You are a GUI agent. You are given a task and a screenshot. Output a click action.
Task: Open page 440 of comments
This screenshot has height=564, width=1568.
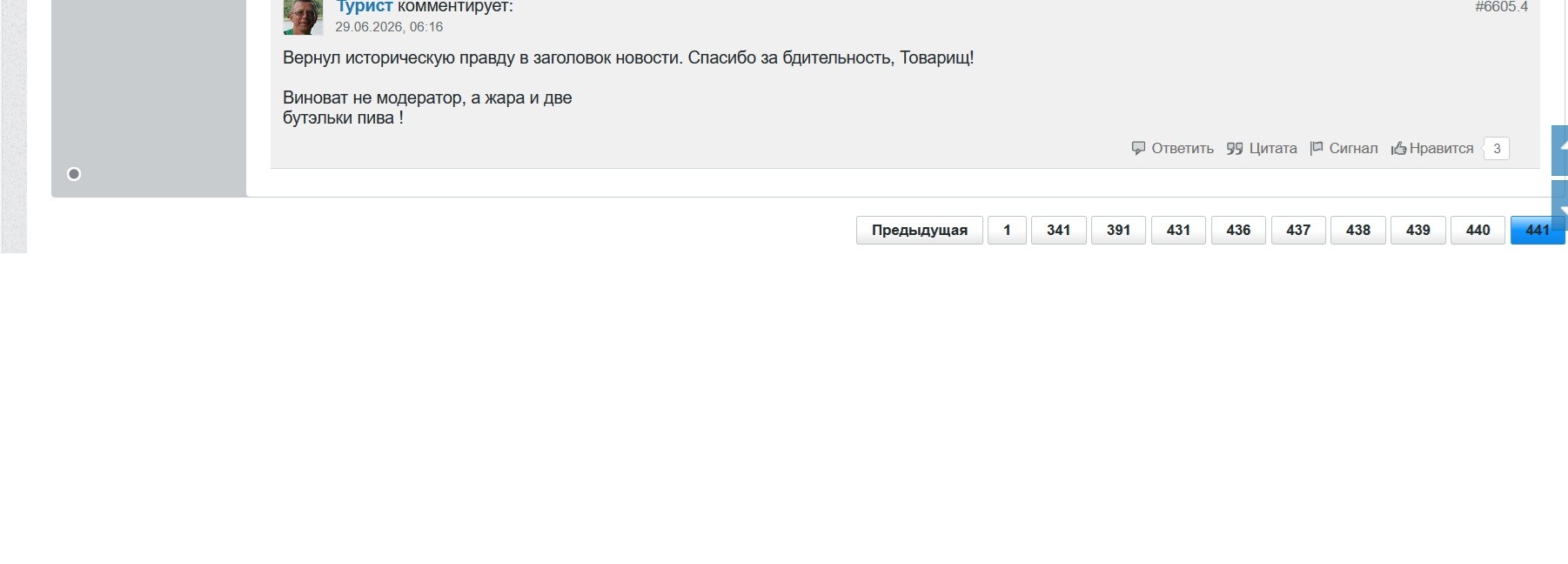[1478, 231]
